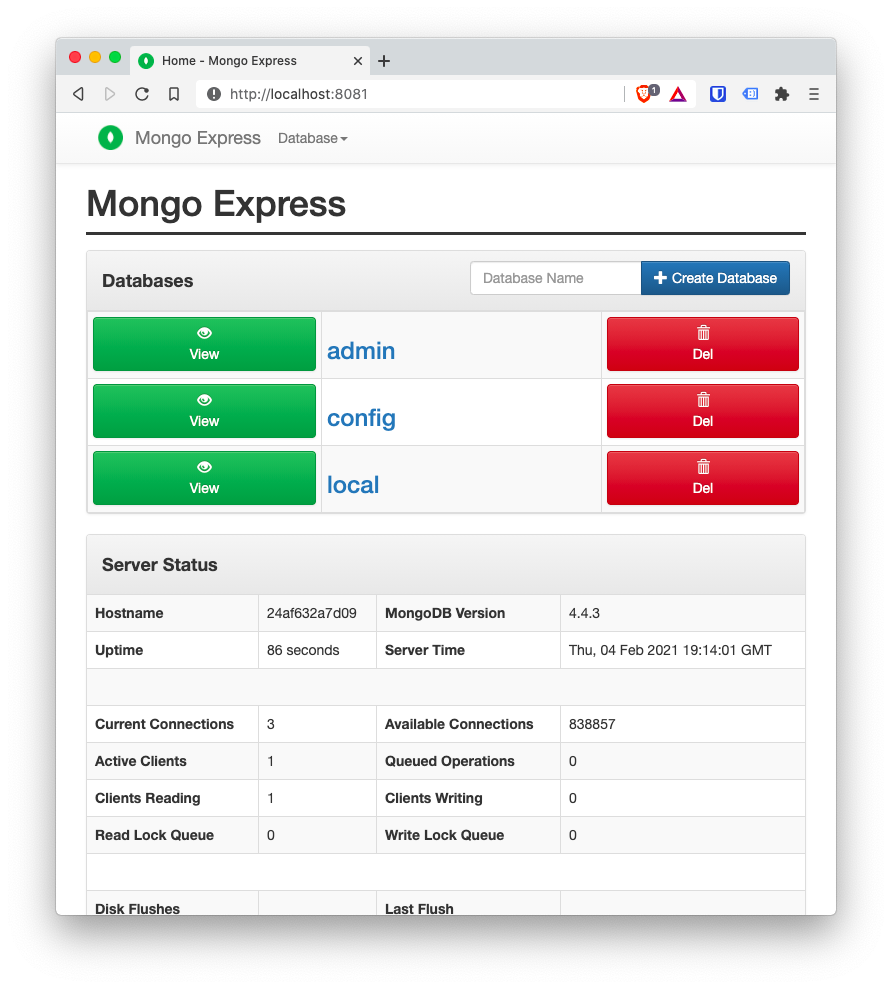Click the Clients Writing label

click(x=434, y=798)
